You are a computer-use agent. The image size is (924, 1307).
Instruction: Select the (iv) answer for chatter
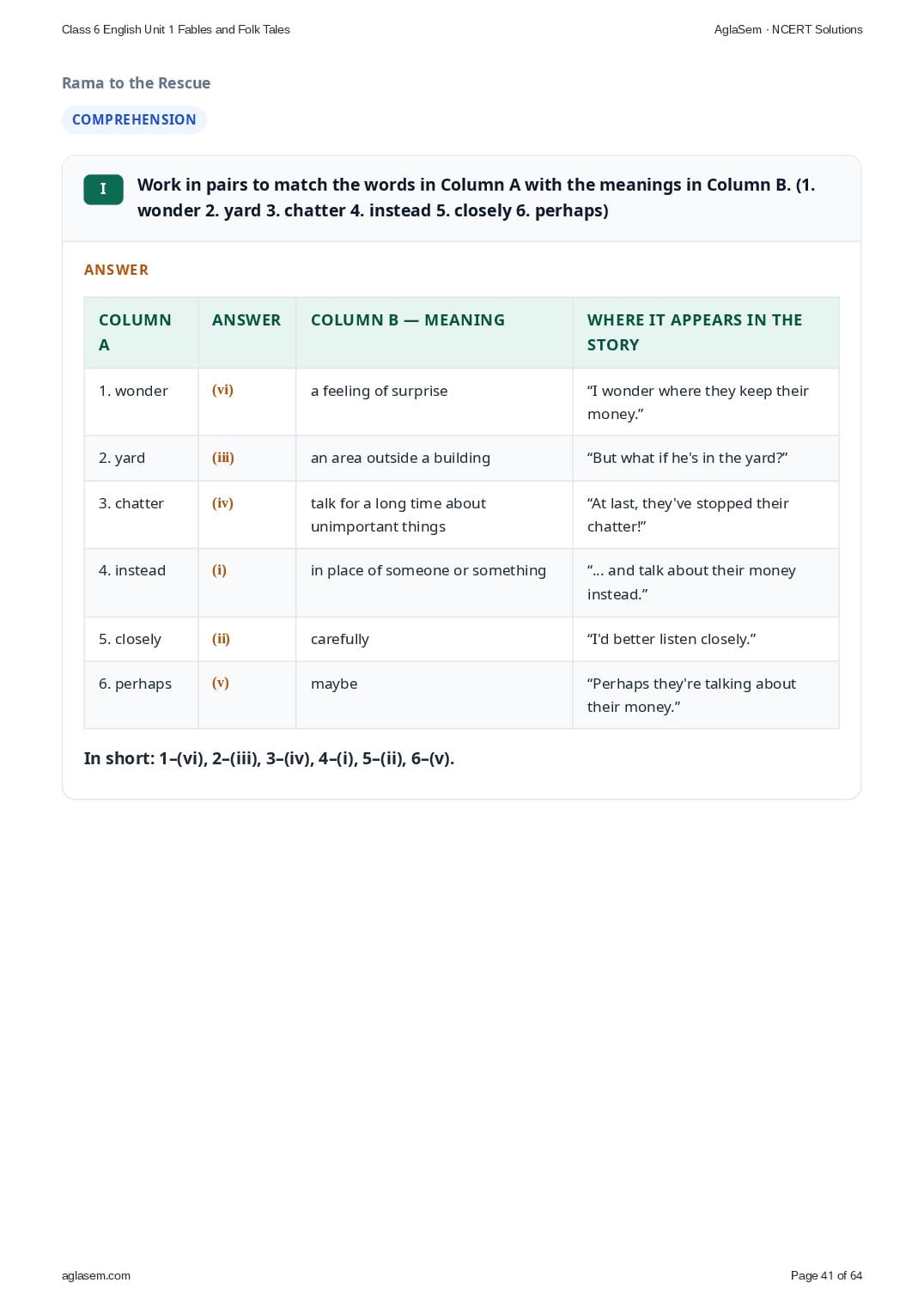[x=222, y=503]
